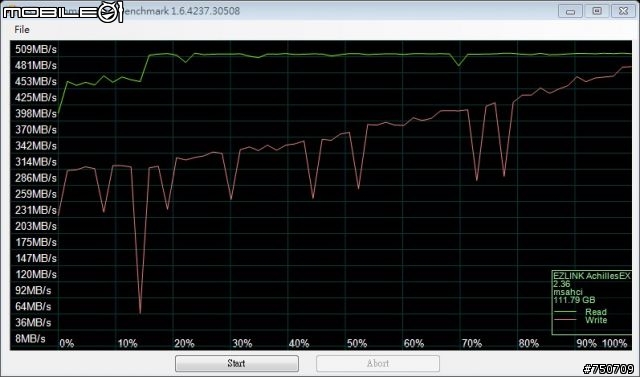
Task: Click the 314MB/s axis label
Action: point(36,162)
